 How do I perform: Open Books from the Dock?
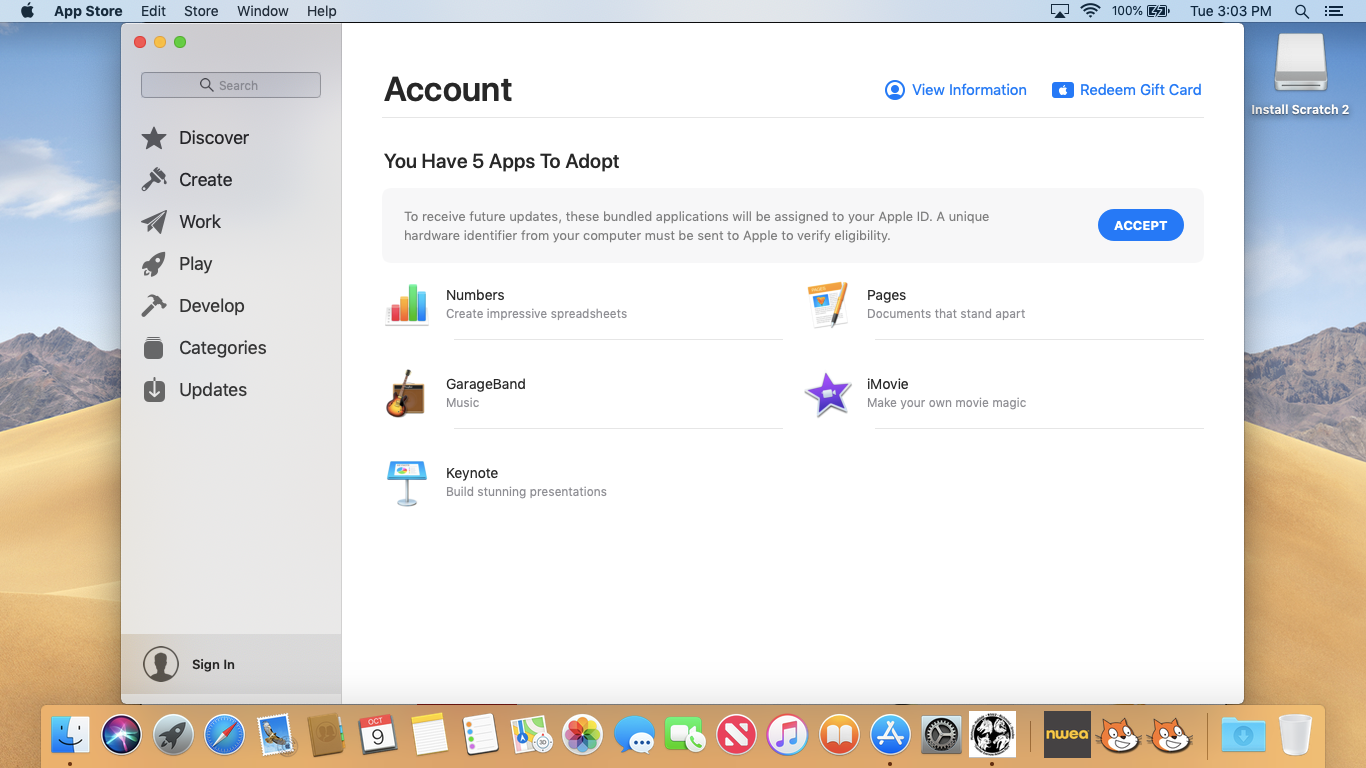(x=838, y=736)
